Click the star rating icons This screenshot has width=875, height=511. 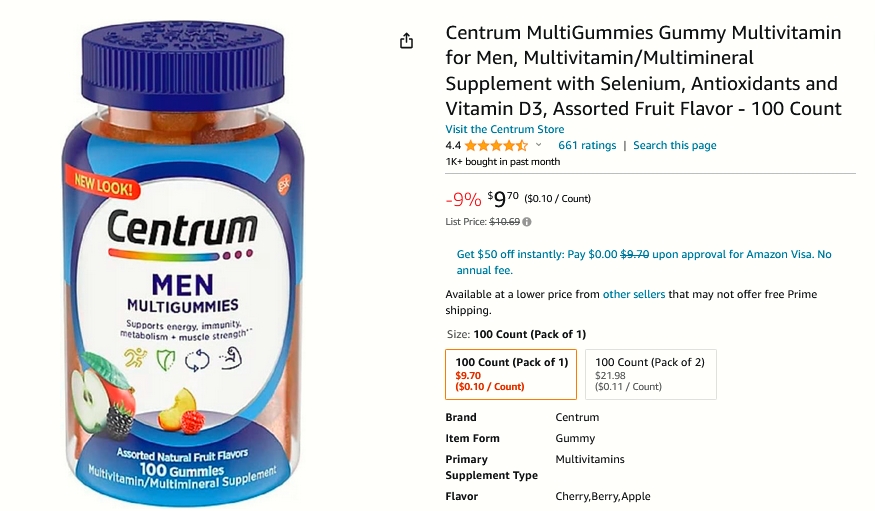[496, 146]
